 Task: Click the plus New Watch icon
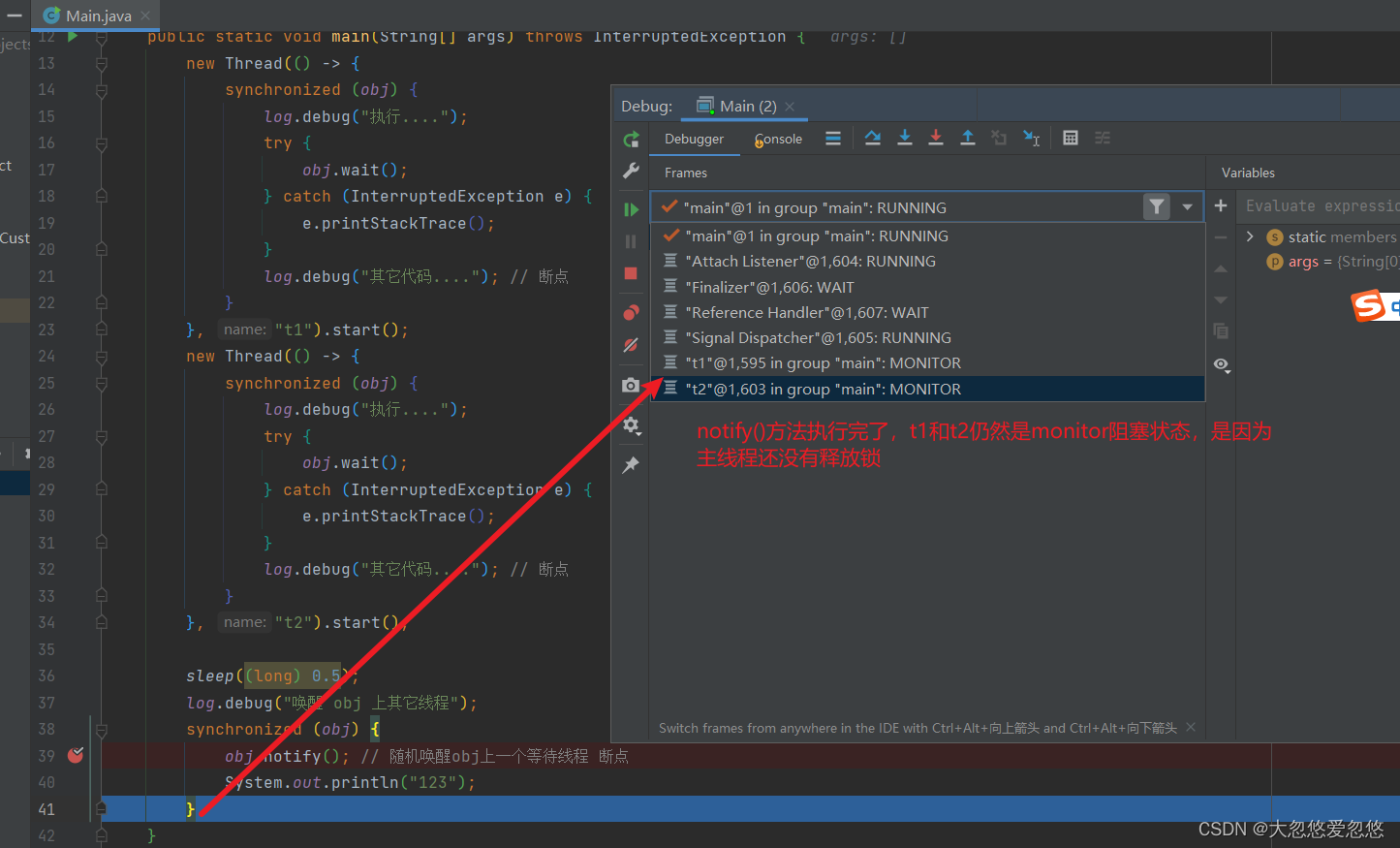point(1221,205)
